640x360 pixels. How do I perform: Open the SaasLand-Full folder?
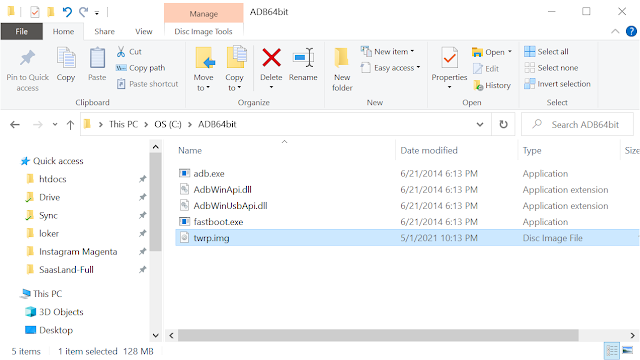pos(66,270)
